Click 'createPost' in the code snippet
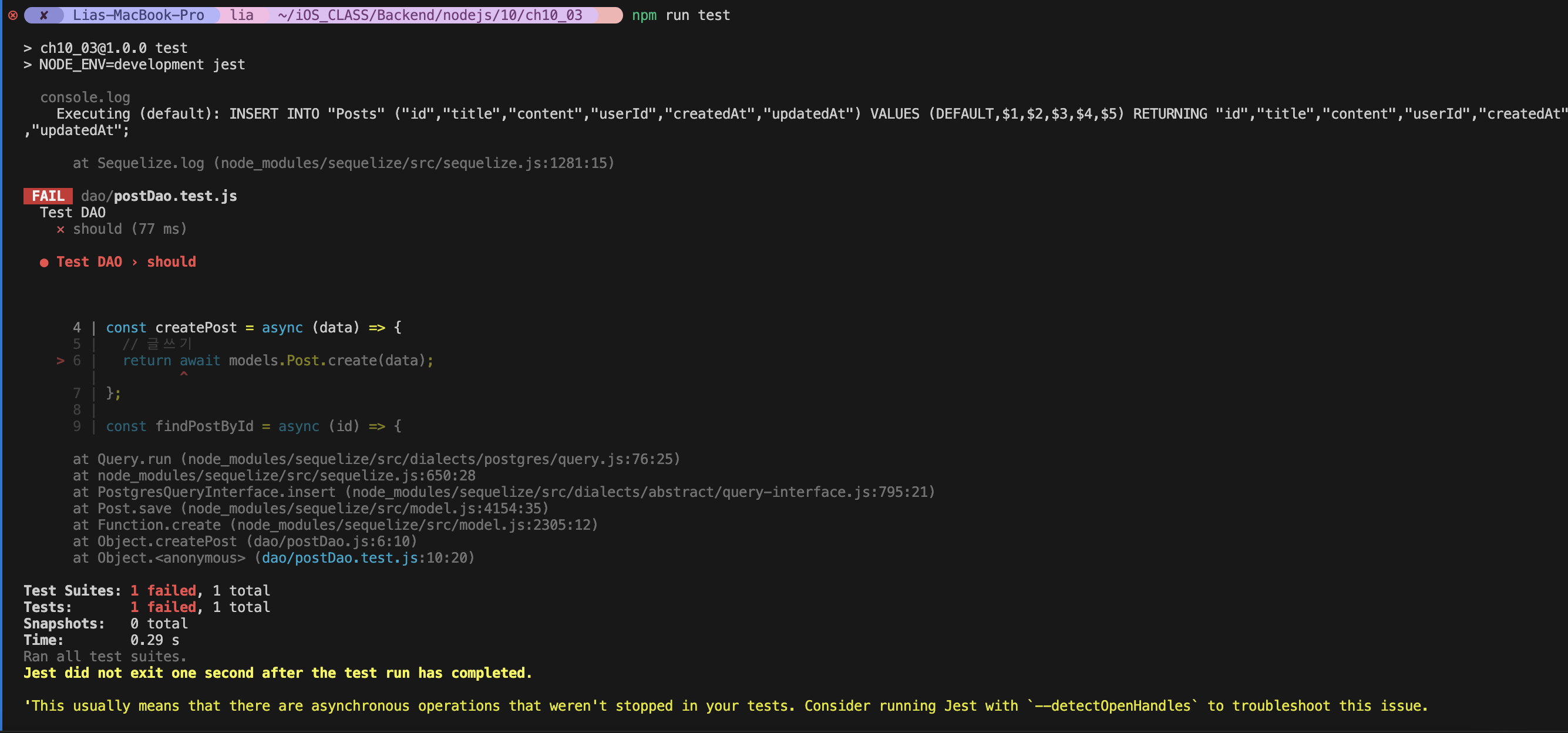Image resolution: width=1568 pixels, height=733 pixels. click(196, 328)
